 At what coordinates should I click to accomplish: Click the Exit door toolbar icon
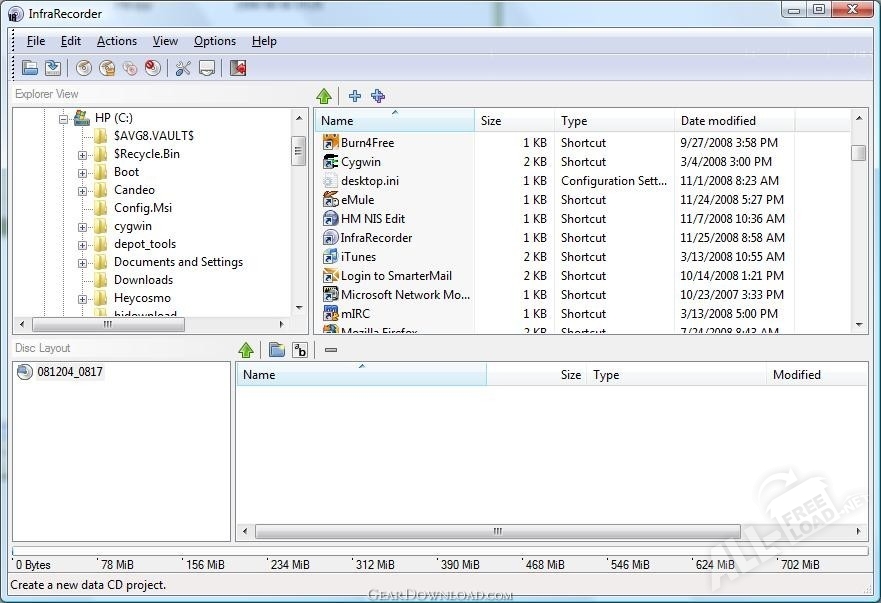coord(238,68)
